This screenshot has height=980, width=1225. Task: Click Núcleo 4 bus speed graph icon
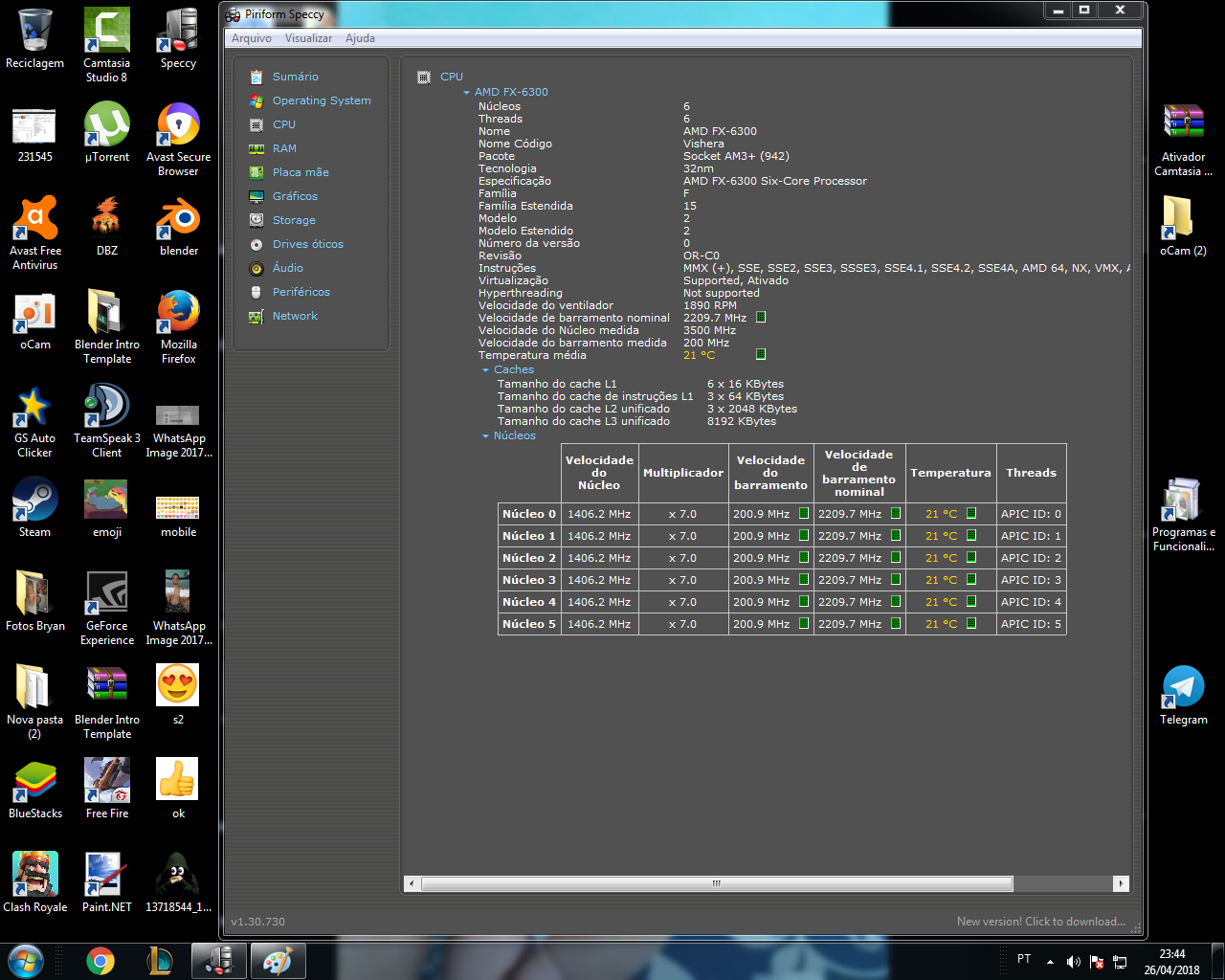[x=804, y=601]
